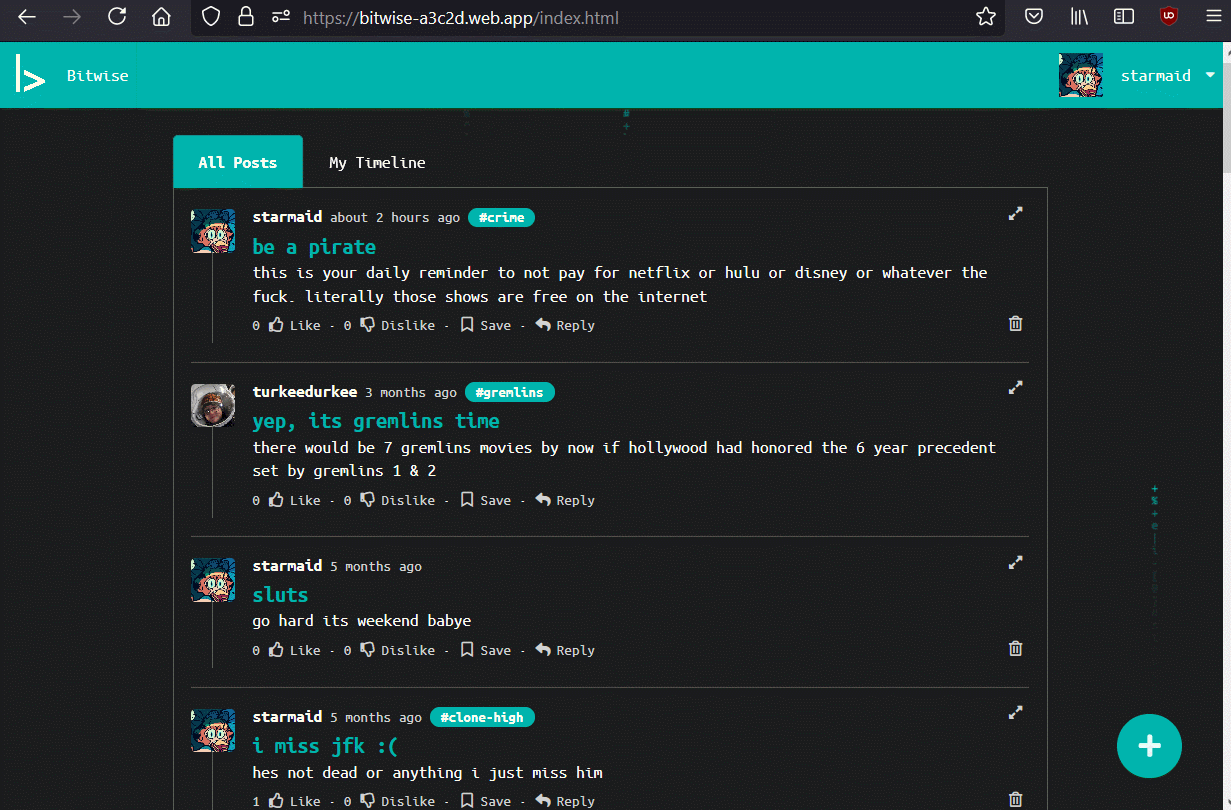Reply to the gremlins post

pos(565,500)
